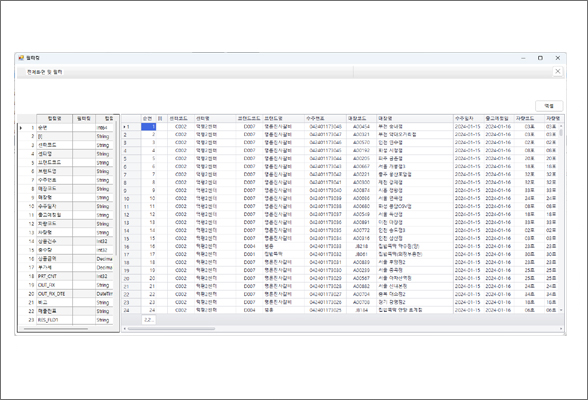Viewport: 588px width, 400px height.
Task: Select store code J8218 in row 16
Action: 361,246
